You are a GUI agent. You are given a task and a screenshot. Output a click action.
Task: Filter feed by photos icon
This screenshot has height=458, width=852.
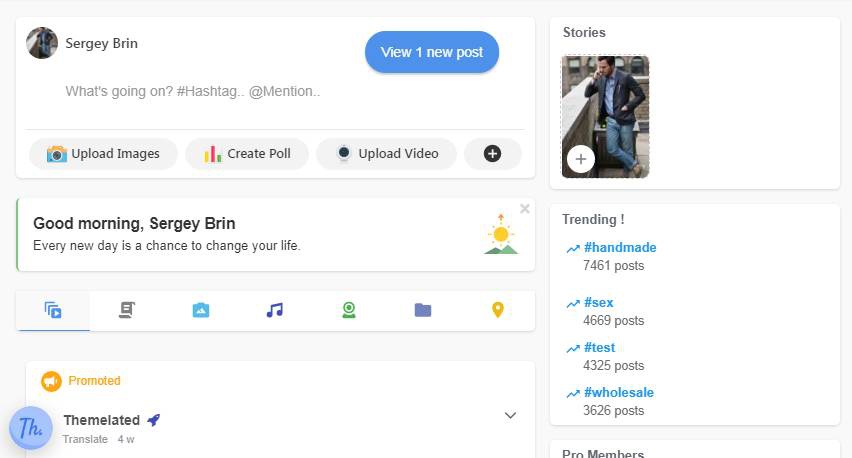point(201,311)
